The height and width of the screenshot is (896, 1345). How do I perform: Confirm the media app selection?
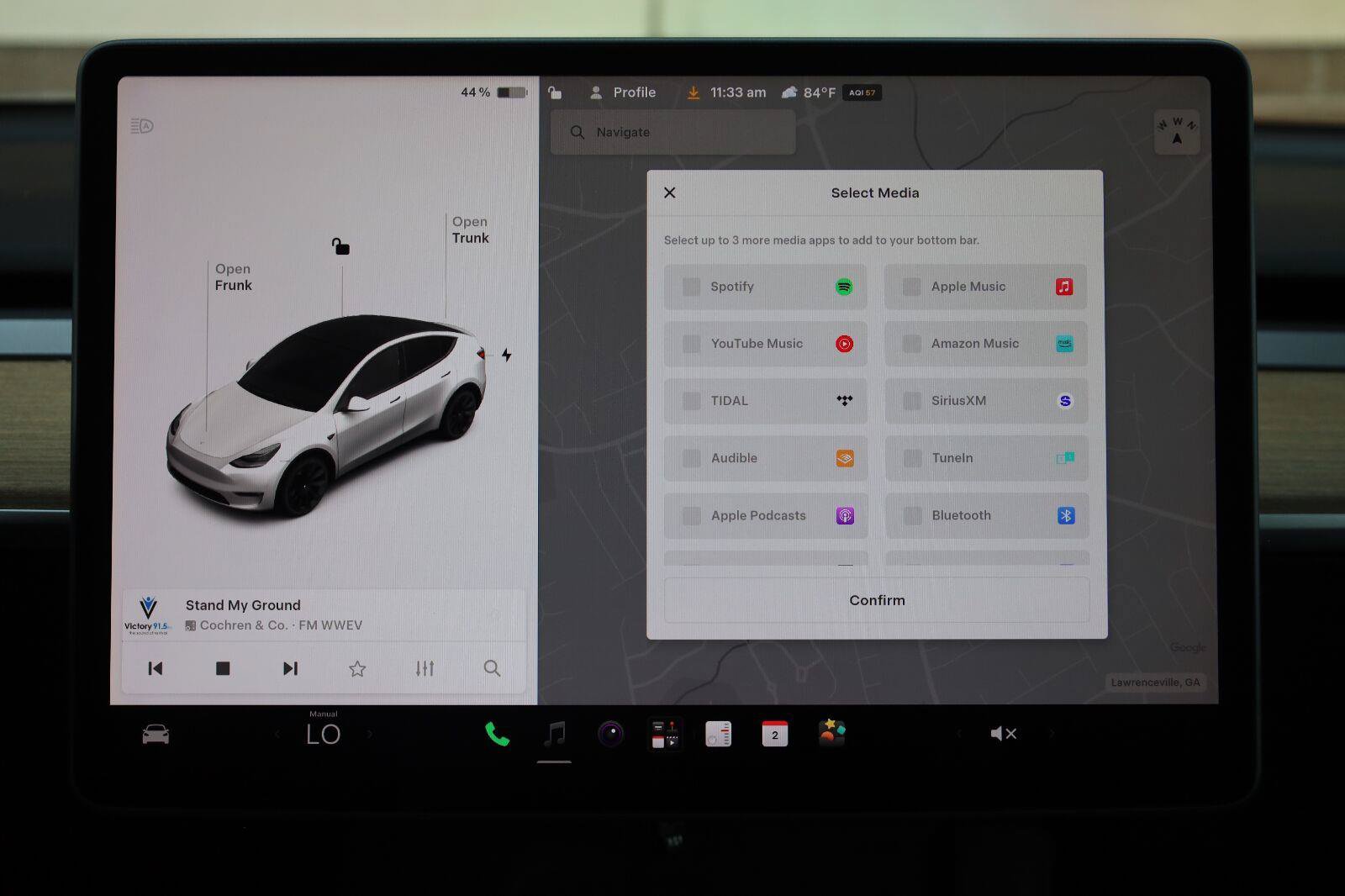click(877, 600)
